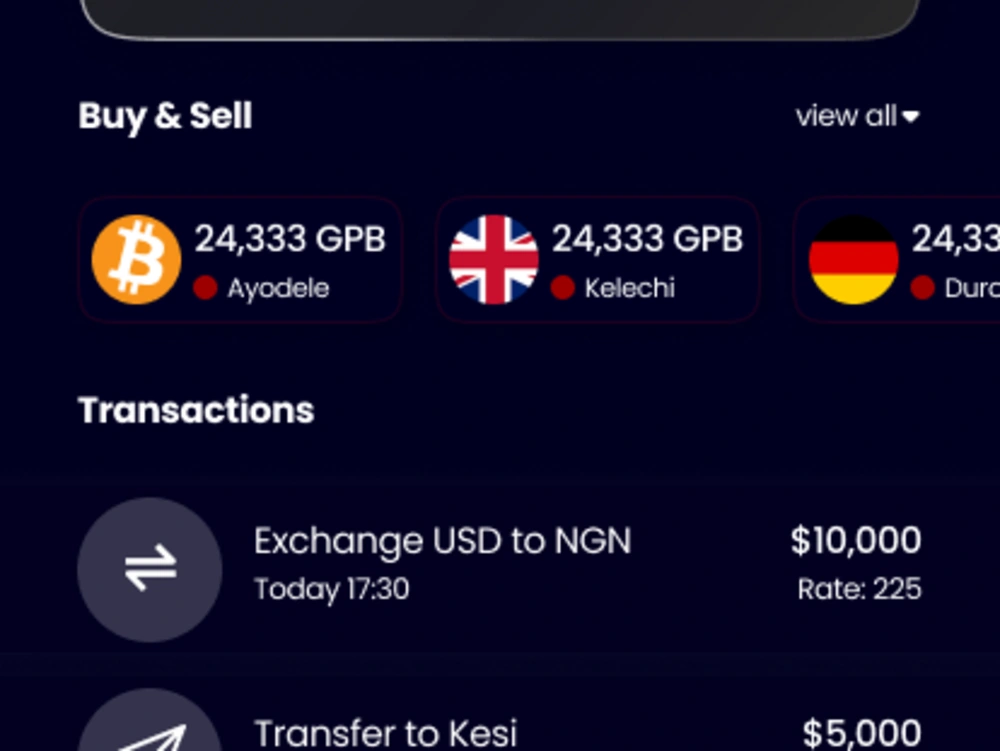
Task: Click the $10,000 amount
Action: coord(856,541)
